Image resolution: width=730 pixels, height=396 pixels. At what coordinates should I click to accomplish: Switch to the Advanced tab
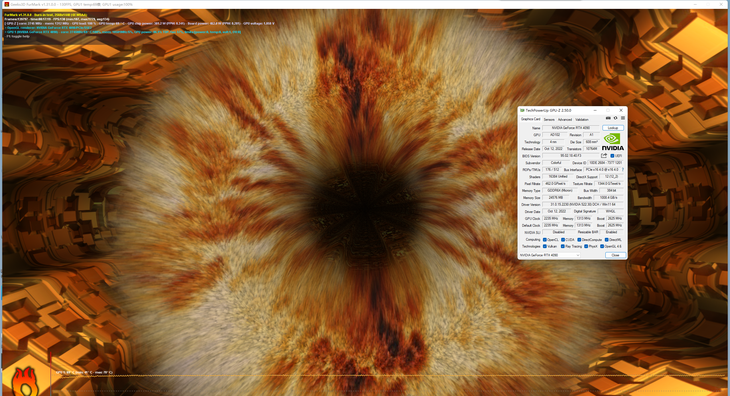click(565, 120)
